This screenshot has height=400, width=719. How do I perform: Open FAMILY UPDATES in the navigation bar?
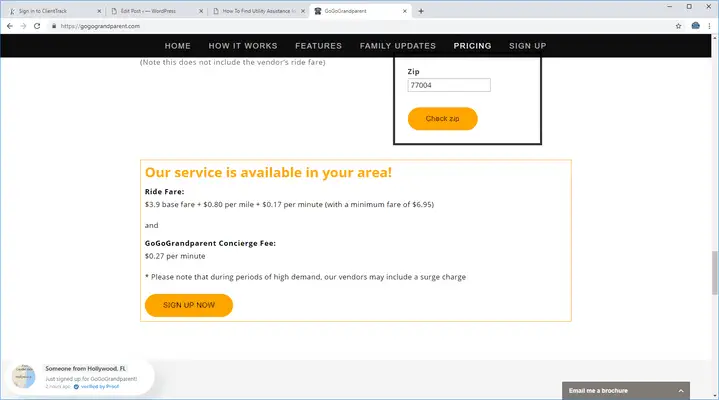398,46
